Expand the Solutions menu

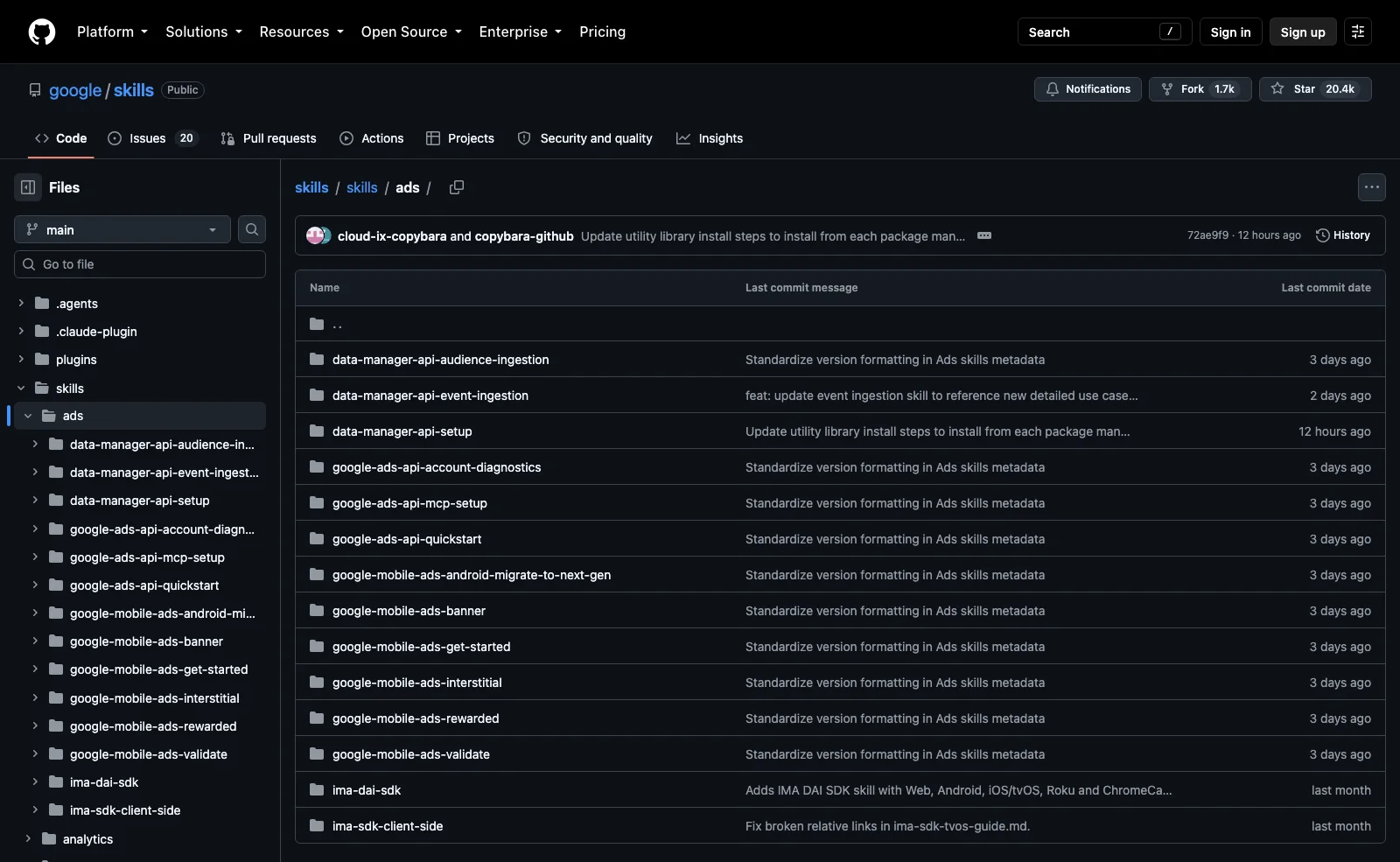point(204,32)
